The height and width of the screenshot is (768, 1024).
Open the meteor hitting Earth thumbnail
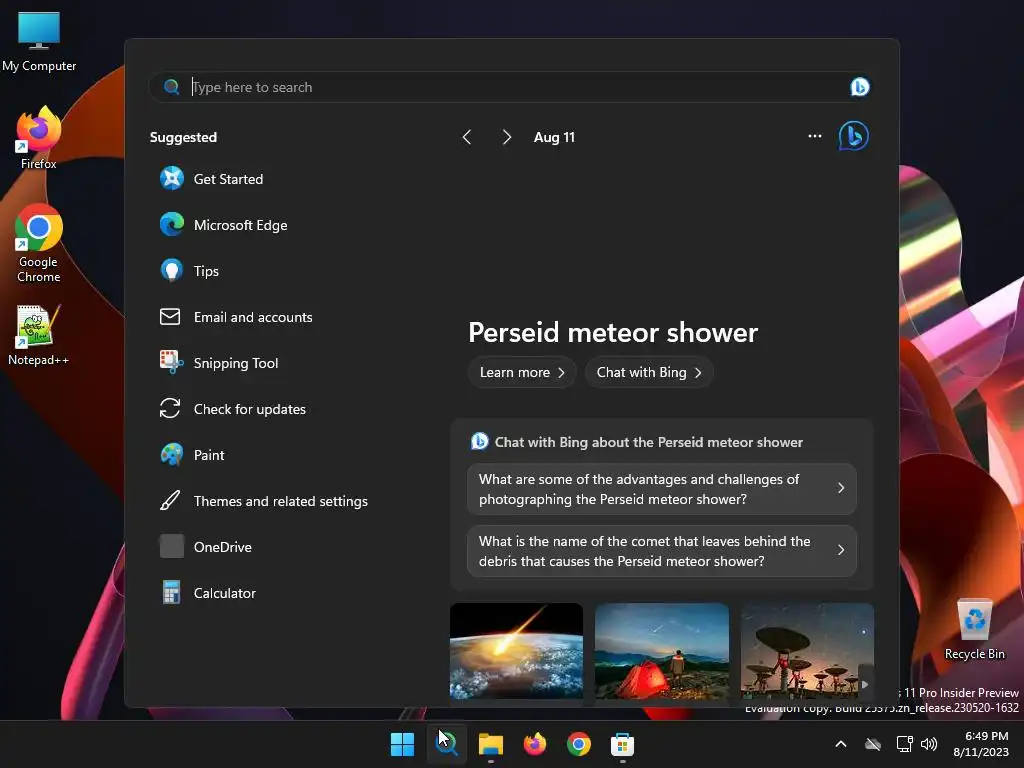(516, 651)
